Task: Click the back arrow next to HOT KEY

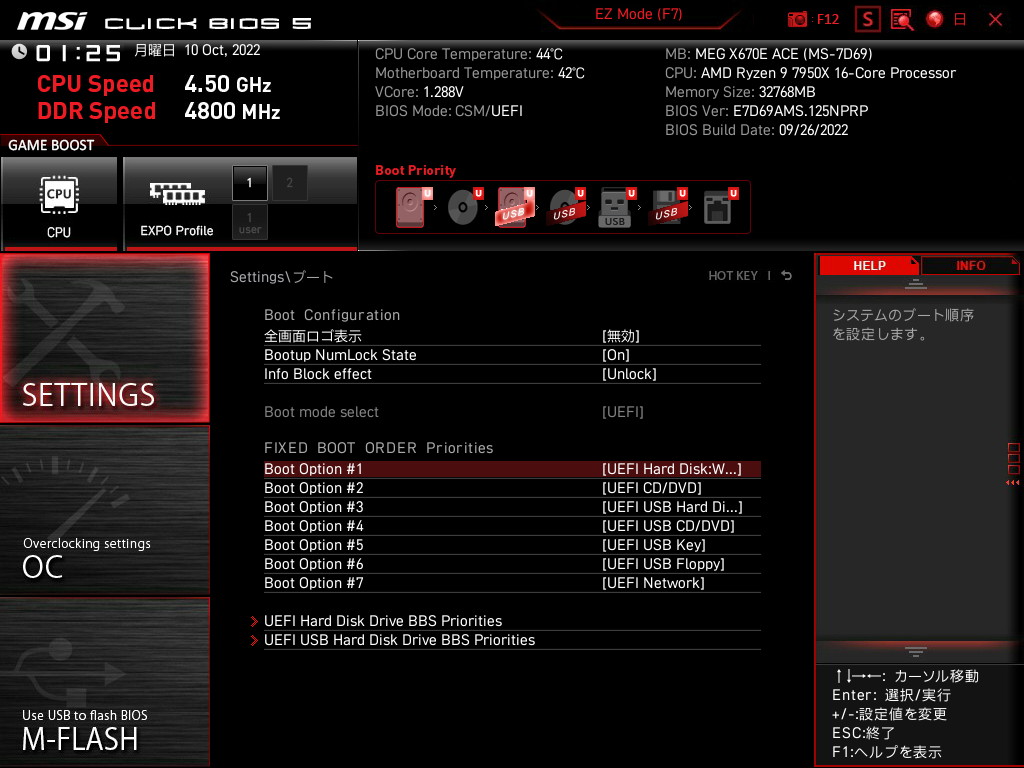Action: pyautogui.click(x=787, y=276)
